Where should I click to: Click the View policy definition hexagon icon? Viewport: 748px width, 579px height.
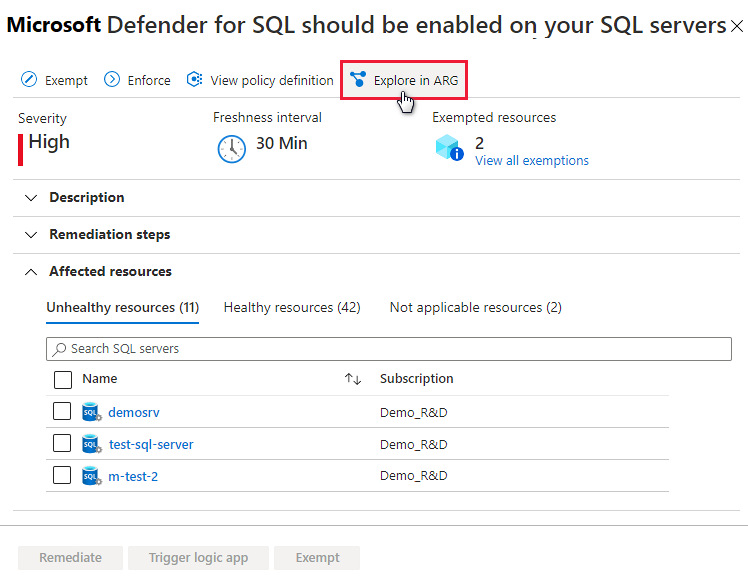tap(195, 80)
